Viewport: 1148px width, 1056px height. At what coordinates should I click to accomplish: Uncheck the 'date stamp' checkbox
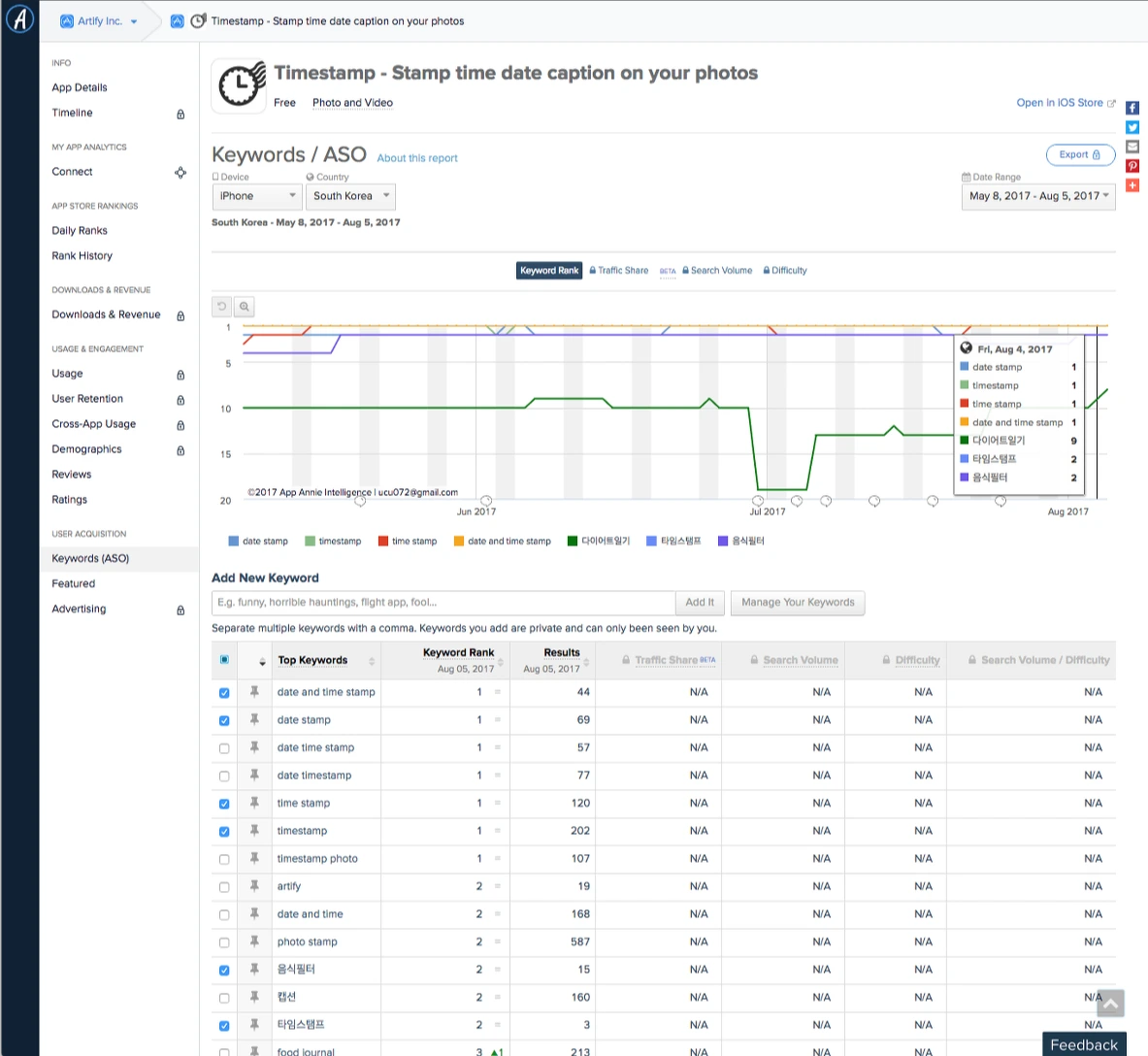click(x=224, y=720)
